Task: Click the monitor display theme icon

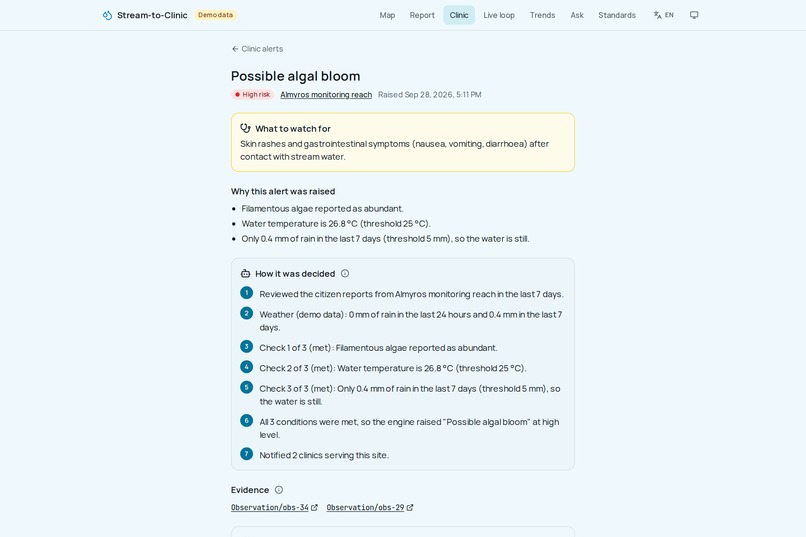Action: tap(694, 15)
